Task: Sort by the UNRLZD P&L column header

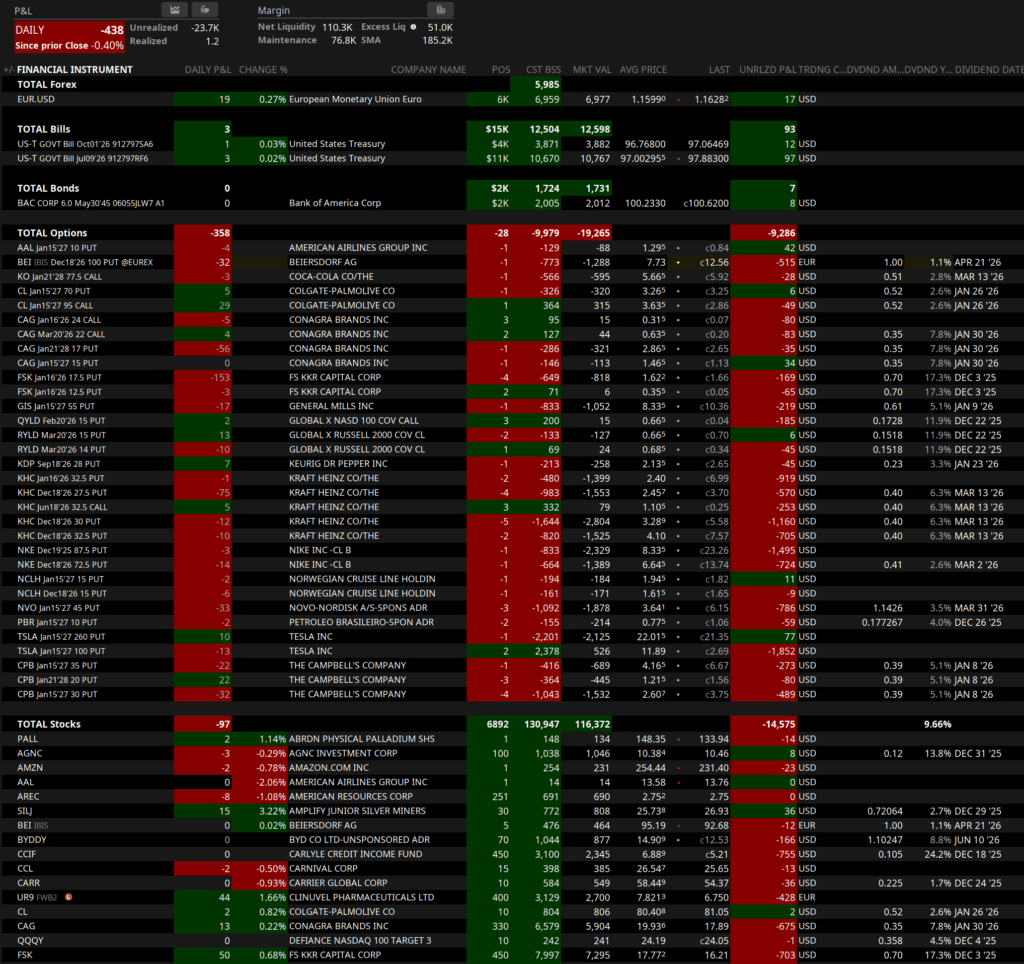Action: click(767, 70)
